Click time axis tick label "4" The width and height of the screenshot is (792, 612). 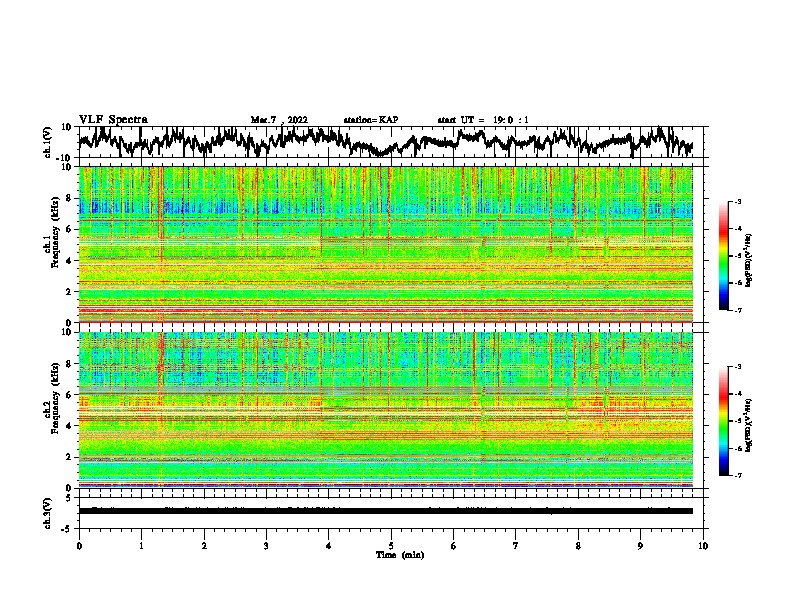329,545
